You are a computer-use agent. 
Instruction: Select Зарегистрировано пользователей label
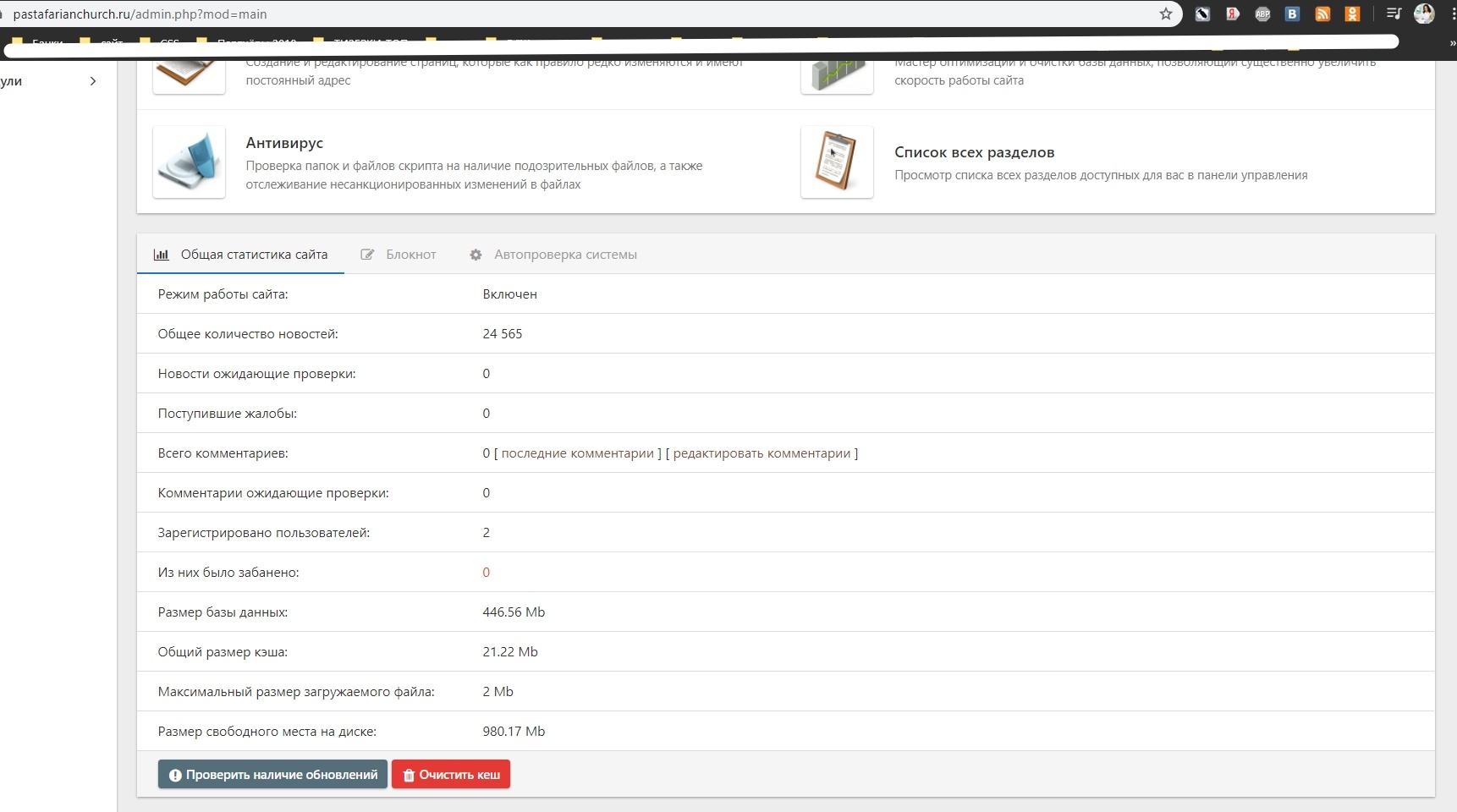(263, 533)
